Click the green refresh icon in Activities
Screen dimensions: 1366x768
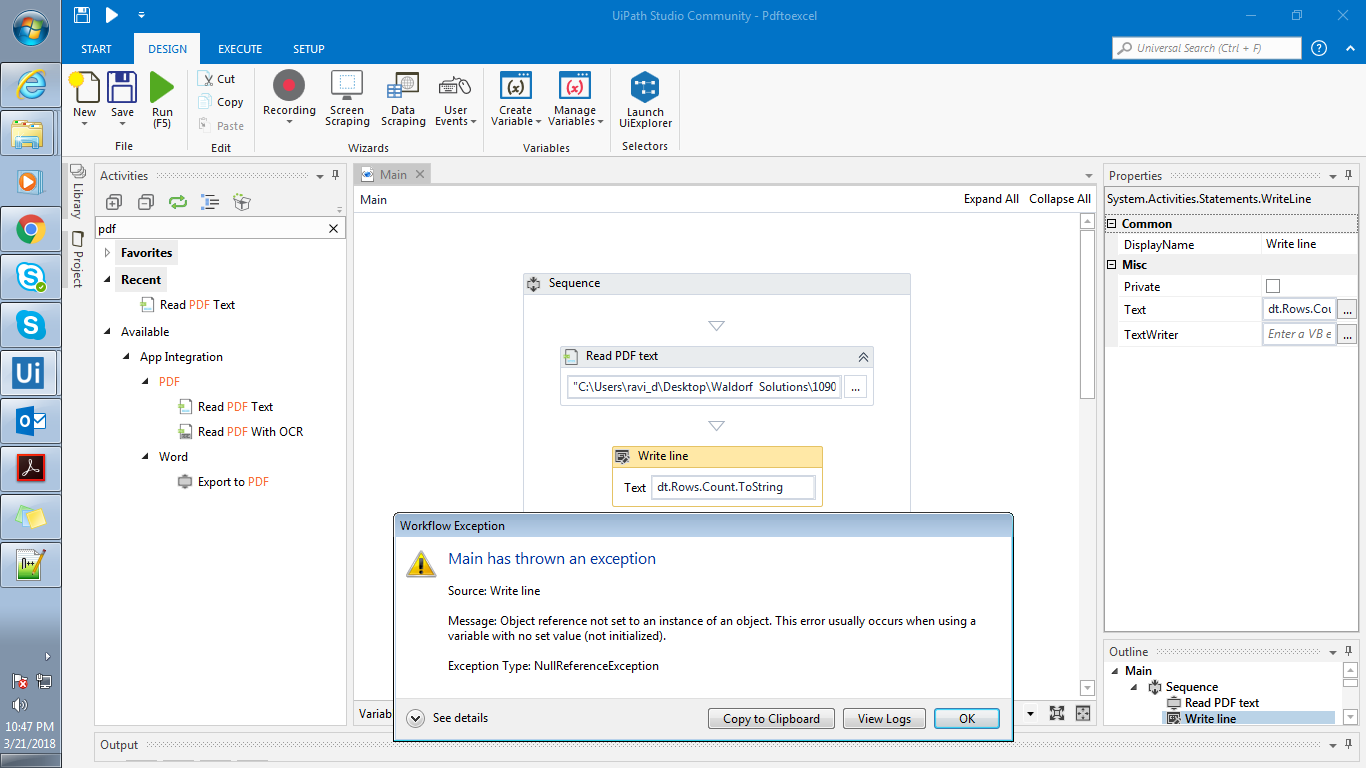[178, 202]
